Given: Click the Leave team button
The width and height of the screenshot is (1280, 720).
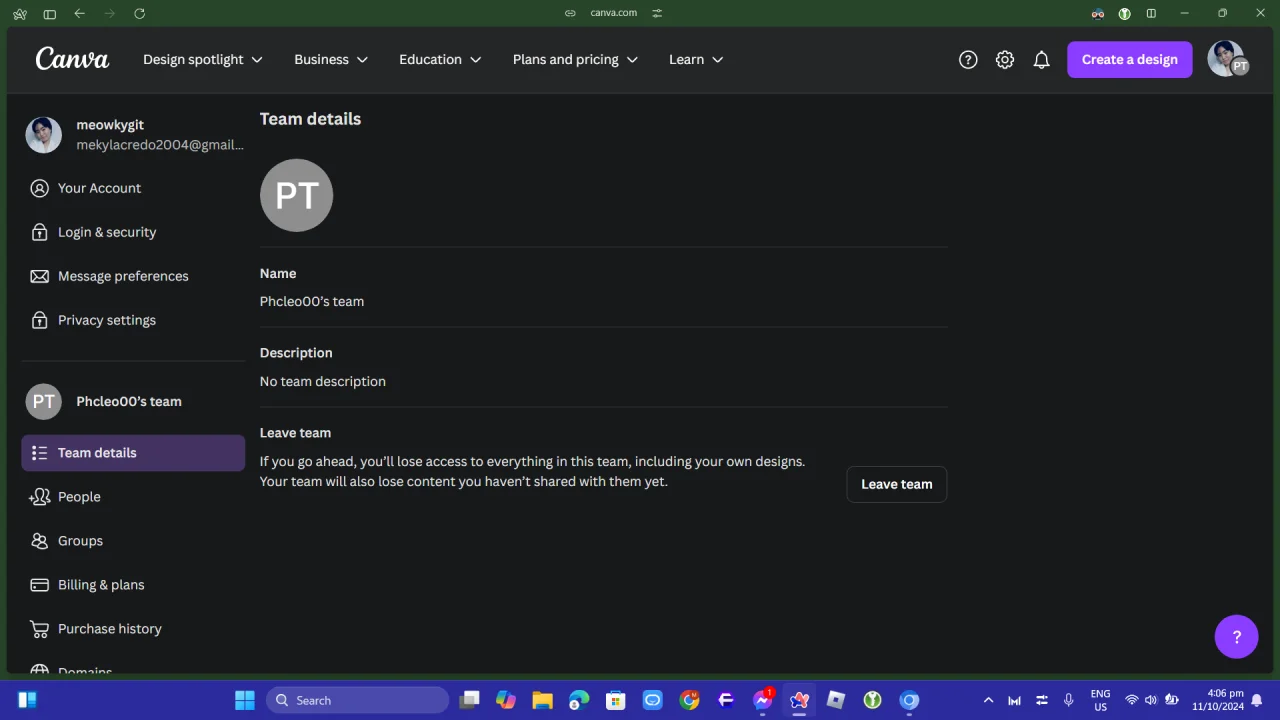Looking at the screenshot, I should click(x=897, y=484).
